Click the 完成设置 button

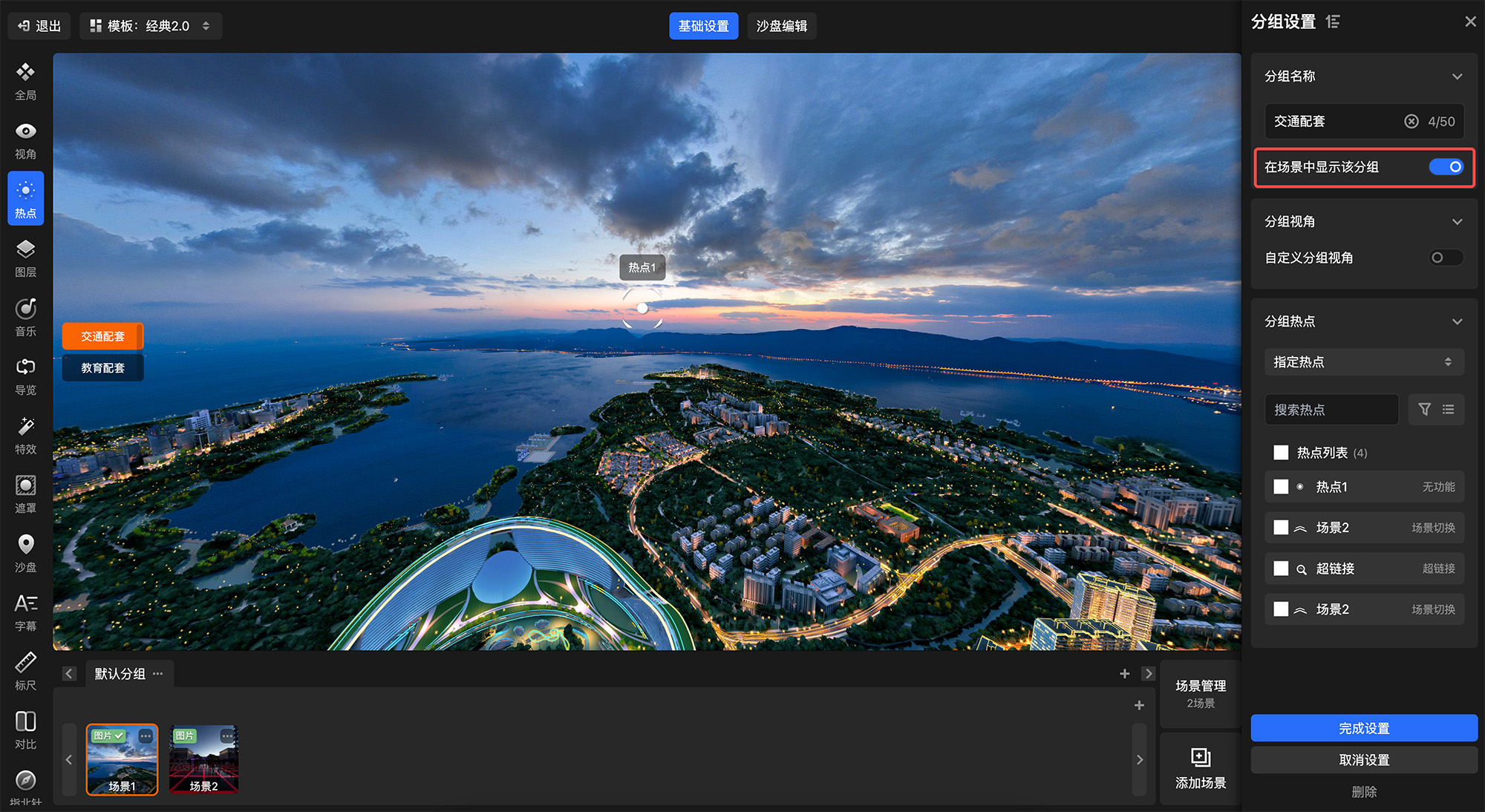tap(1363, 728)
